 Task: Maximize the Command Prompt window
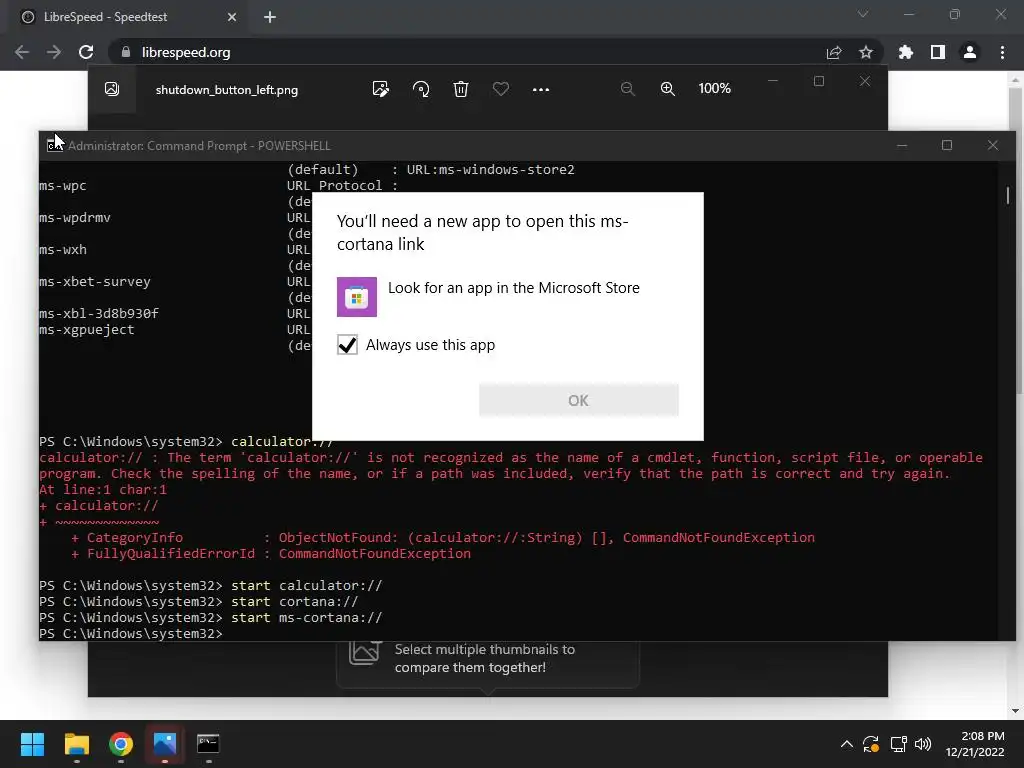click(x=947, y=145)
